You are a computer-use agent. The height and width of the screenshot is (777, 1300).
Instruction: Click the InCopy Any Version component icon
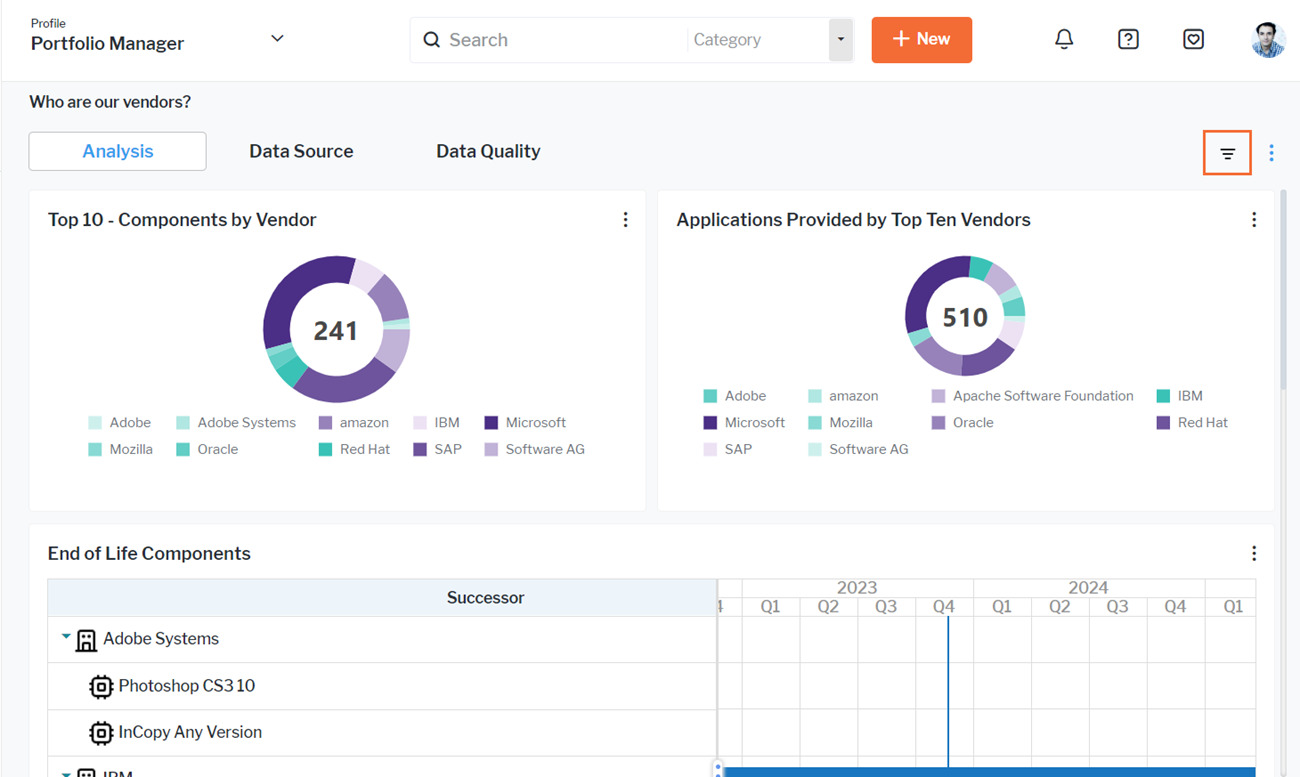pyautogui.click(x=101, y=733)
